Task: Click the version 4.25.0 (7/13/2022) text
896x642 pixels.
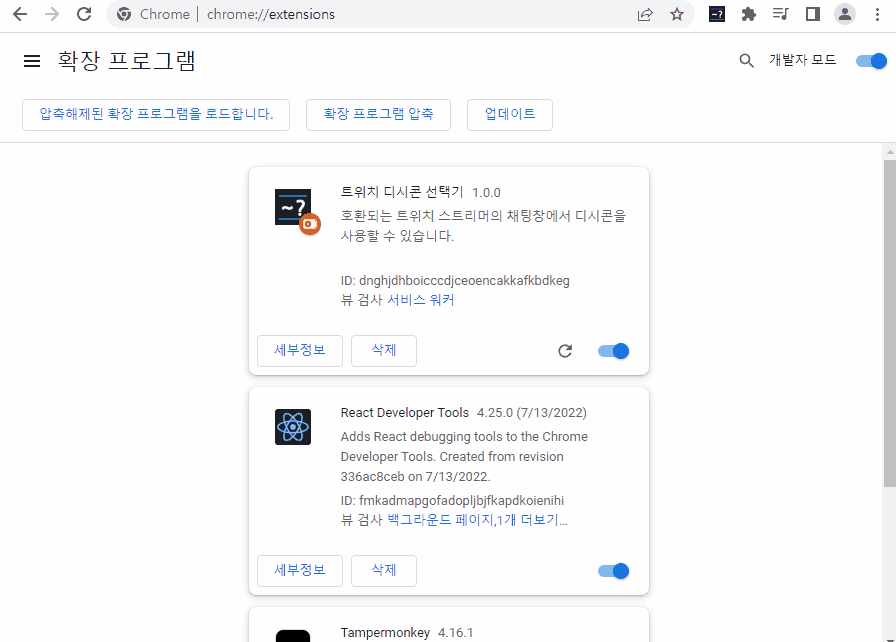Action: click(x=532, y=412)
